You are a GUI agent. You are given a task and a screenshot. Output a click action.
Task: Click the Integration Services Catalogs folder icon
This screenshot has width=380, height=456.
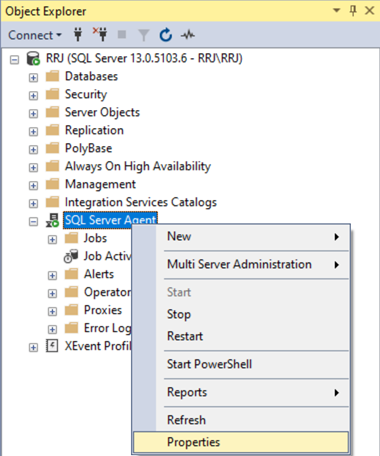52,202
